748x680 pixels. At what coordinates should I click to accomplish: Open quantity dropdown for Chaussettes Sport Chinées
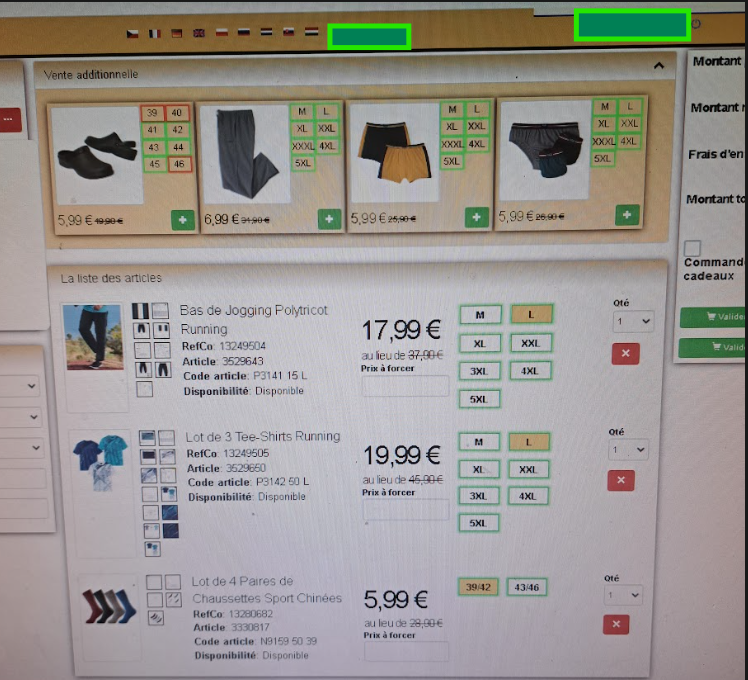tap(623, 595)
